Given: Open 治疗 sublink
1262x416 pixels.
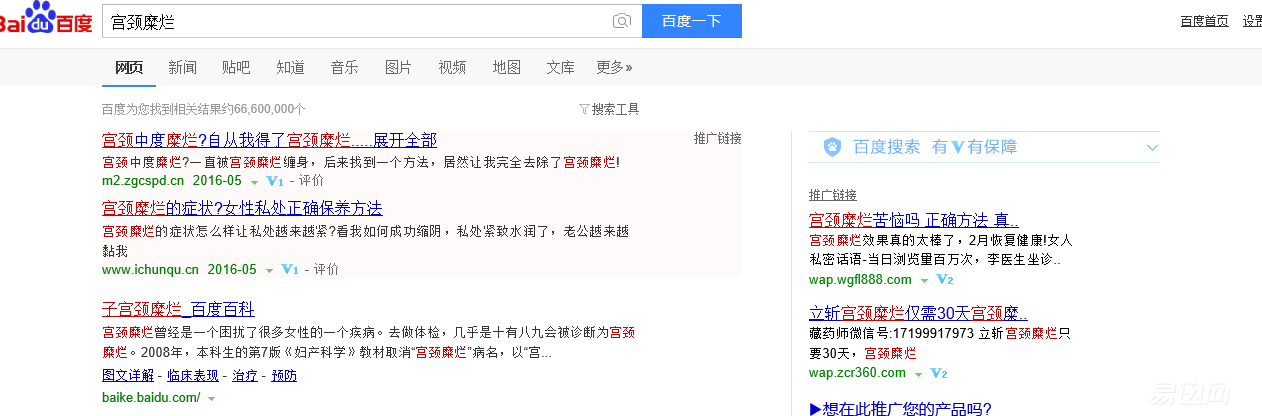Looking at the screenshot, I should tap(244, 375).
